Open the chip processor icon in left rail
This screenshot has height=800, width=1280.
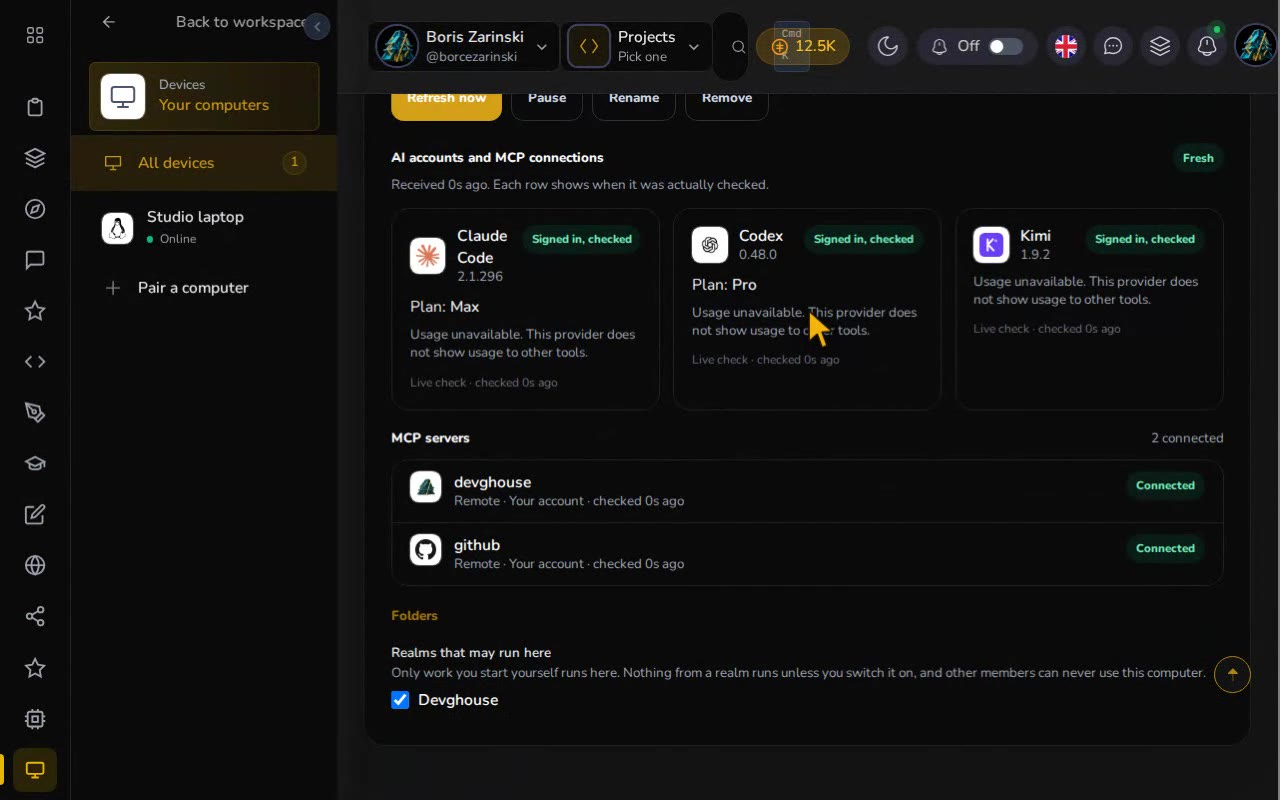pos(35,719)
